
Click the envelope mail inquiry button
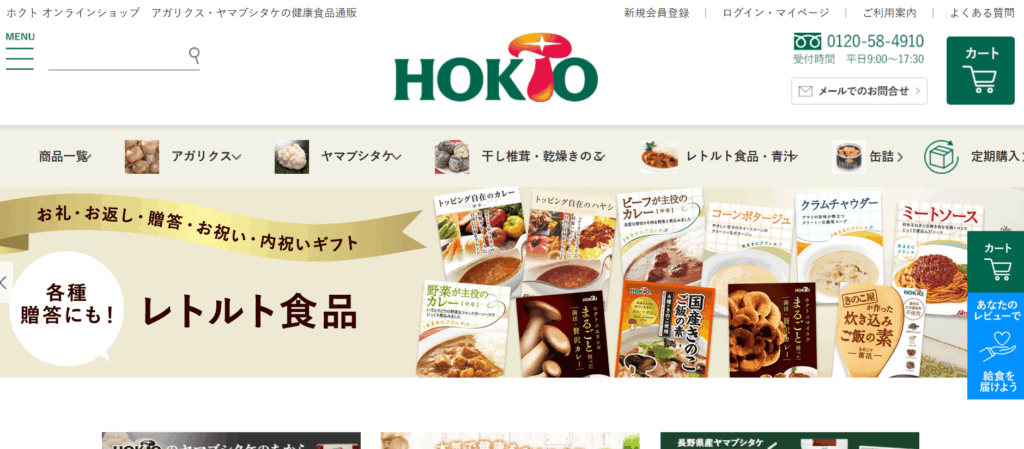859,91
